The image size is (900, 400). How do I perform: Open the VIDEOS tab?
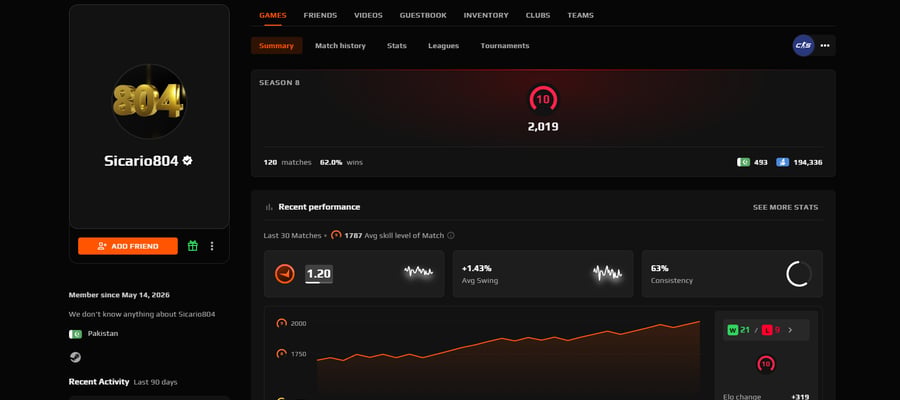[368, 15]
